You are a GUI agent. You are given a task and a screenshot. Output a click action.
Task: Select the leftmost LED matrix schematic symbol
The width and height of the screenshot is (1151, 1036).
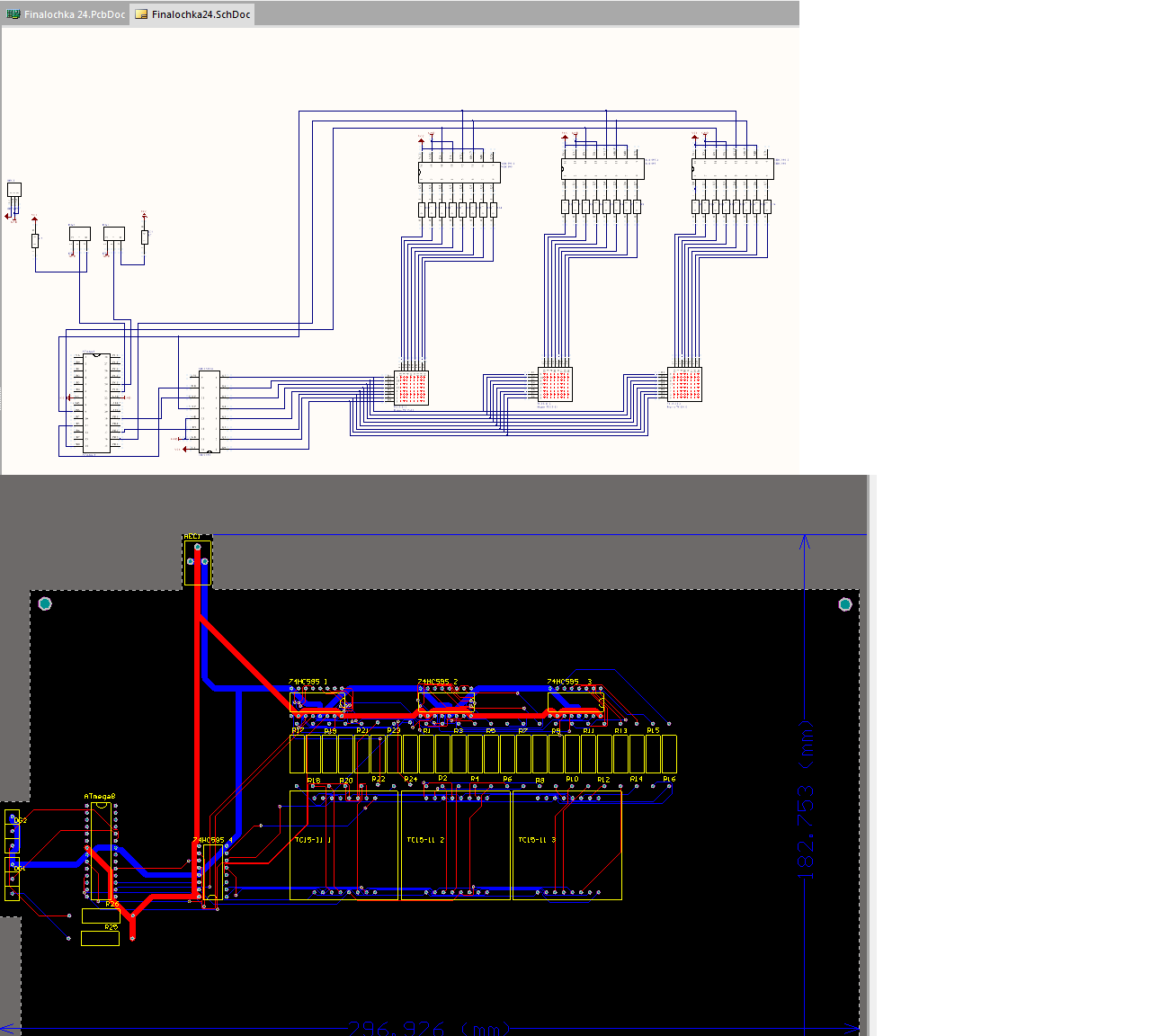coord(412,388)
